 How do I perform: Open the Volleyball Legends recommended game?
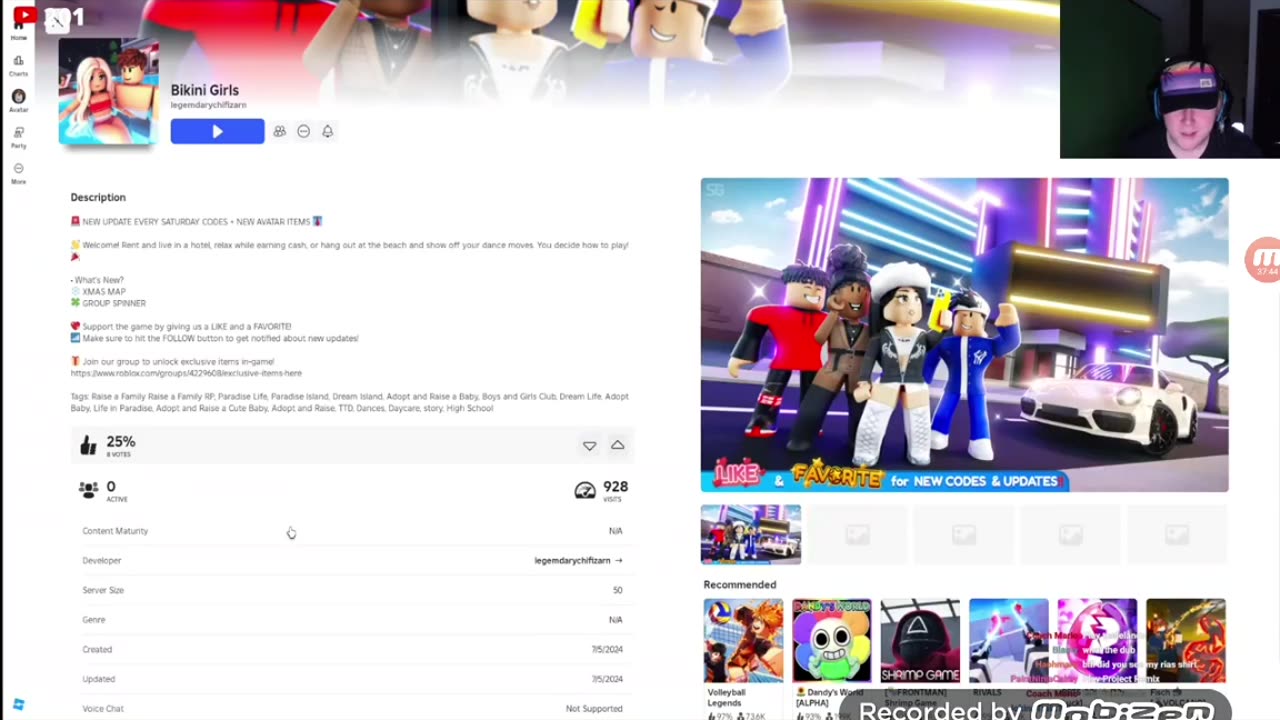(743, 640)
